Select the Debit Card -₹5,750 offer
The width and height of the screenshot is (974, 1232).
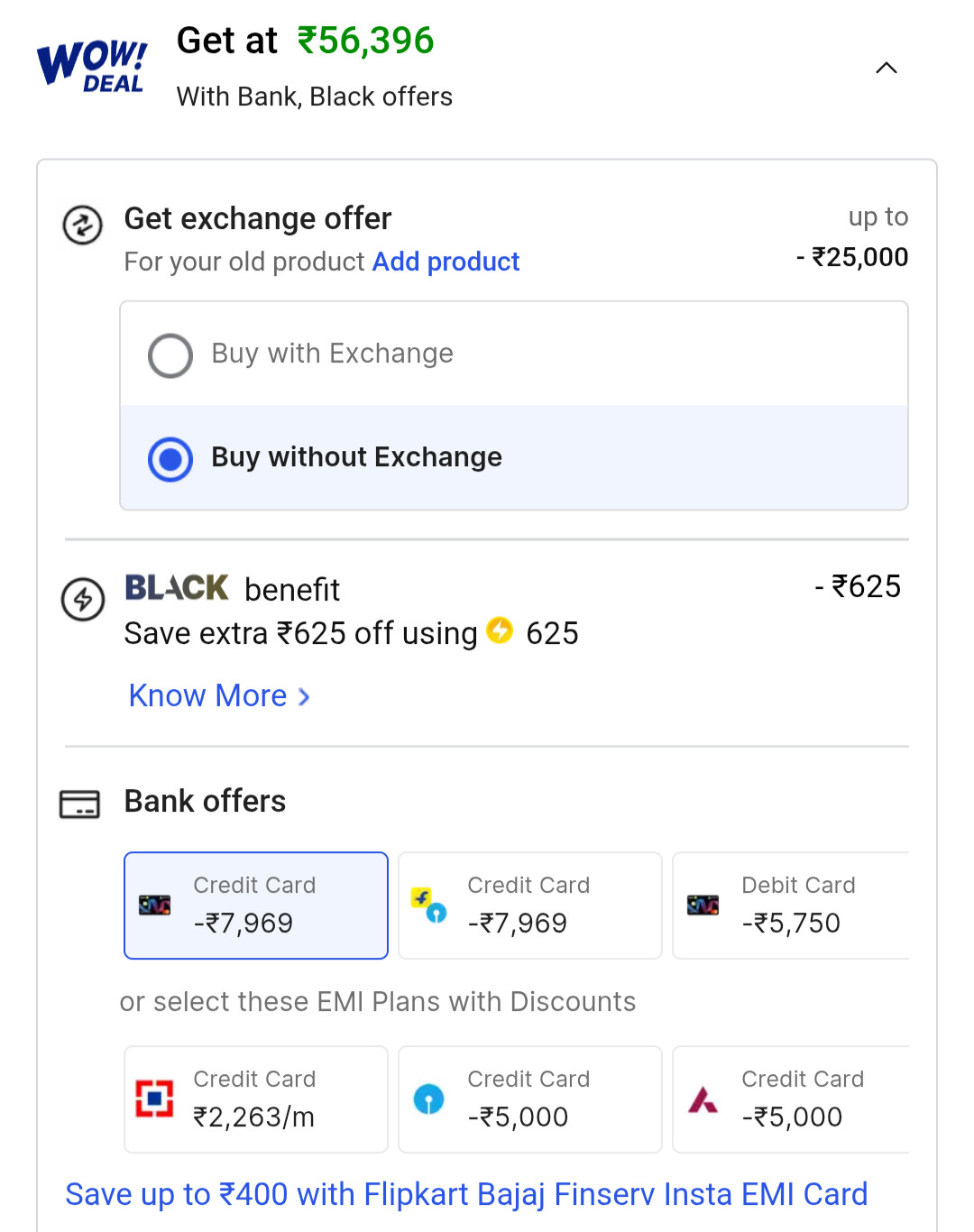791,906
